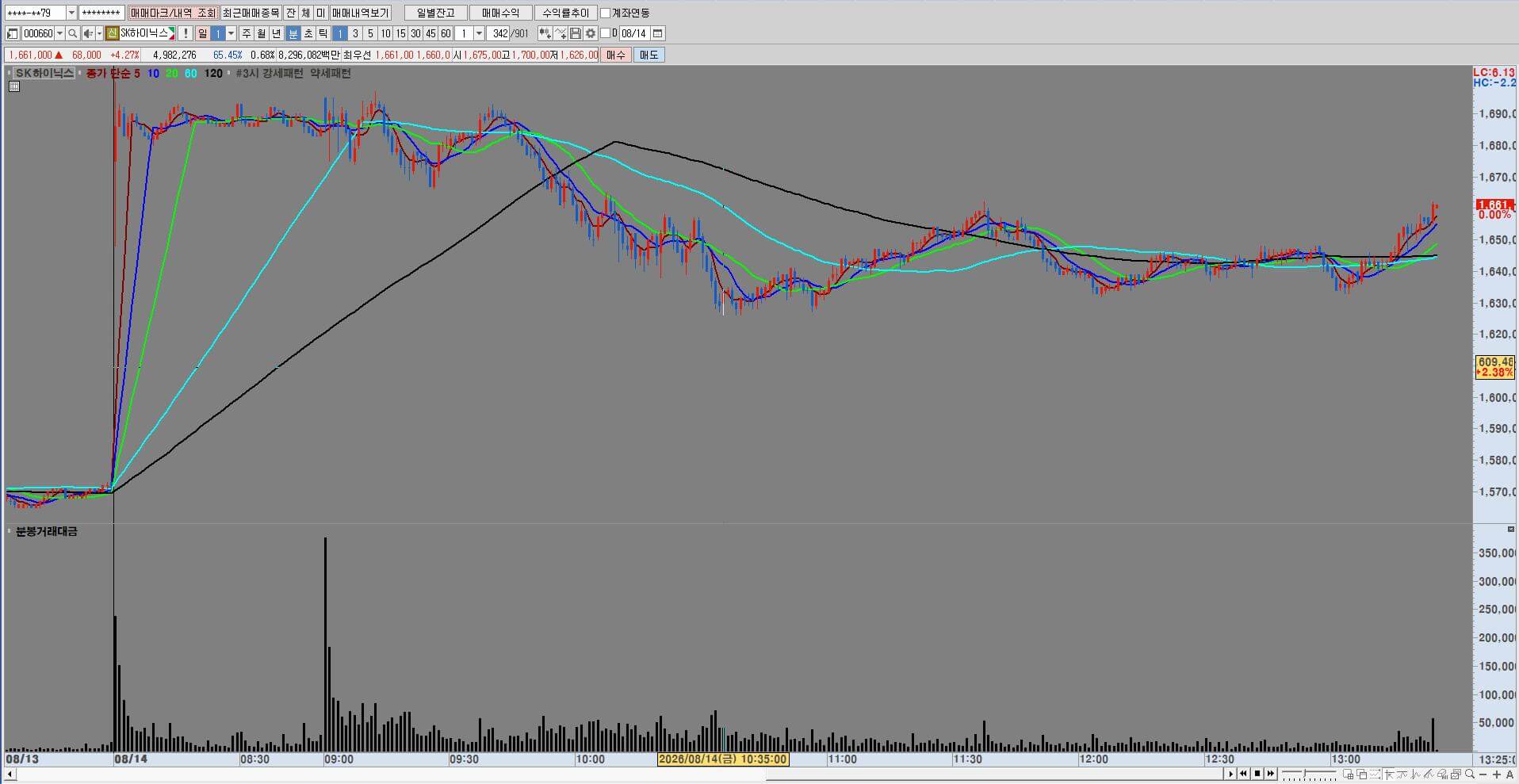Viewport: 1519px width, 784px height.
Task: Select the 틱 (tick) chart period toggle
Action: click(323, 33)
